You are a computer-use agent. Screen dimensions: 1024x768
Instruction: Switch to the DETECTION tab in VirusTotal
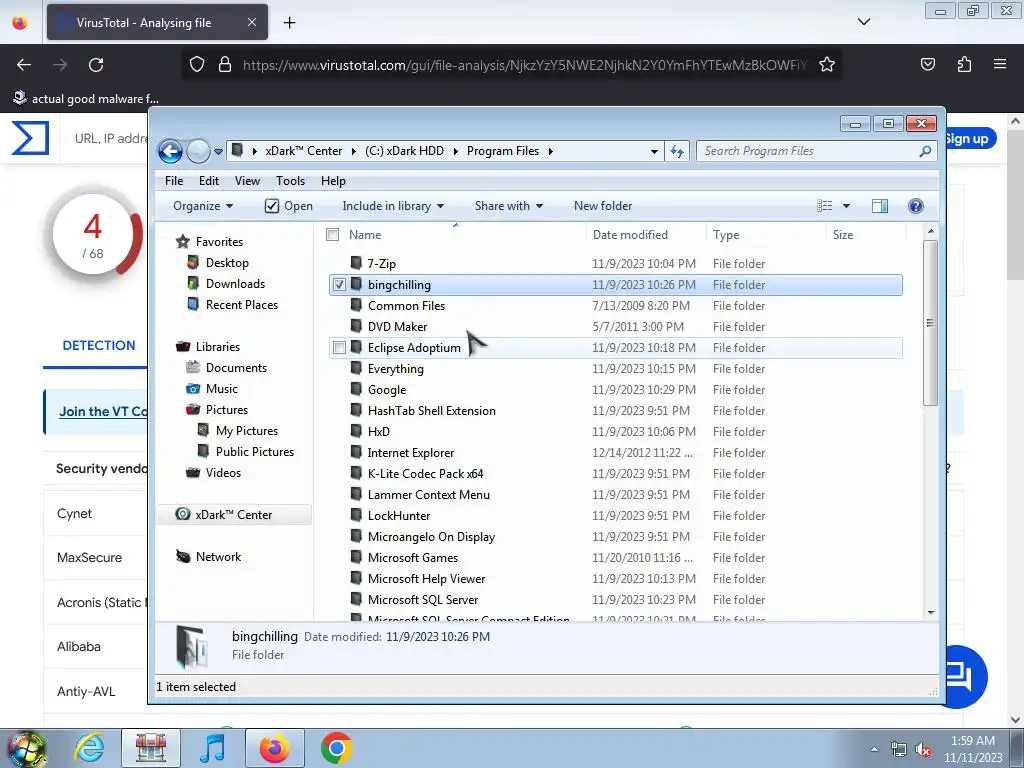coord(99,345)
